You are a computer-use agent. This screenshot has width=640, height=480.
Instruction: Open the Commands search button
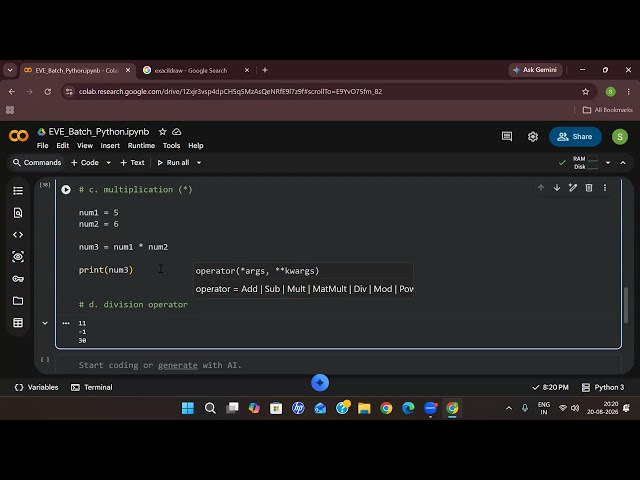(x=37, y=162)
